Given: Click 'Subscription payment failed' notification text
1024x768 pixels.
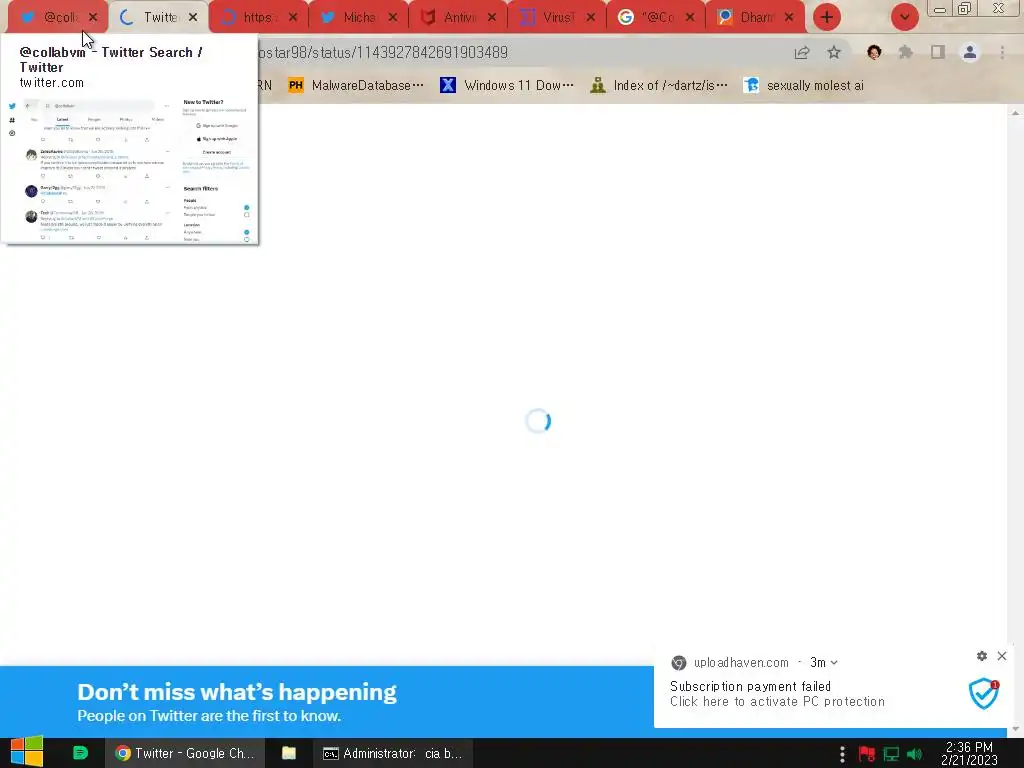Looking at the screenshot, I should tap(750, 686).
